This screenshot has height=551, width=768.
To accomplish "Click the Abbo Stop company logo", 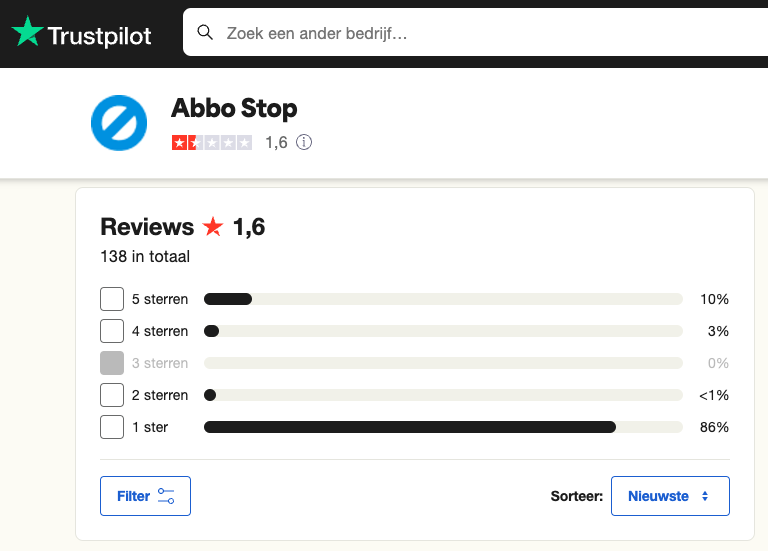I will (119, 123).
